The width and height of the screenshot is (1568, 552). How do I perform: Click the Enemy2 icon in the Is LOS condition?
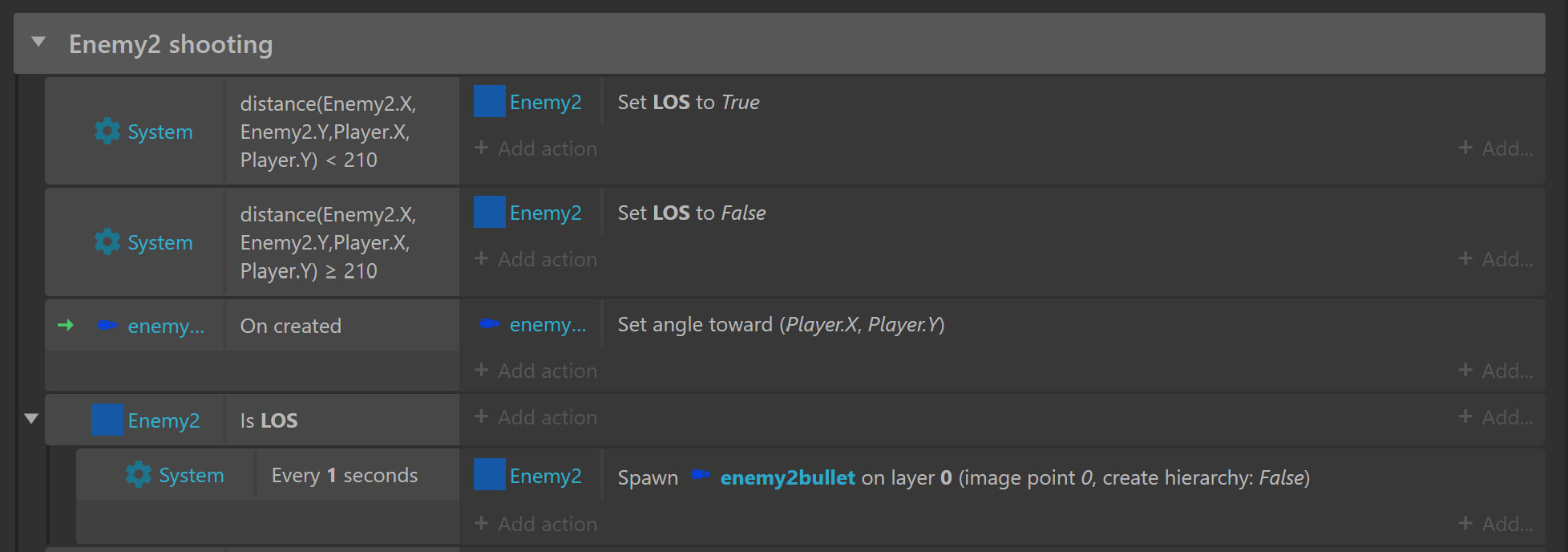107,420
